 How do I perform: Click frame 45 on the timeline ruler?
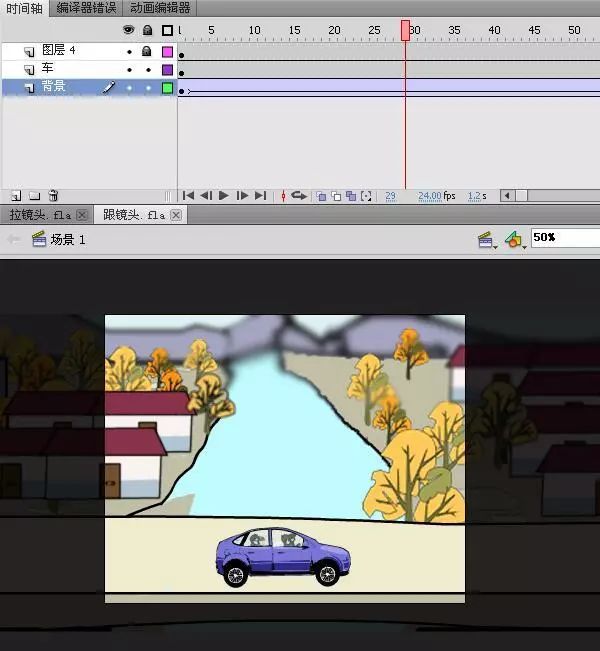(x=534, y=31)
